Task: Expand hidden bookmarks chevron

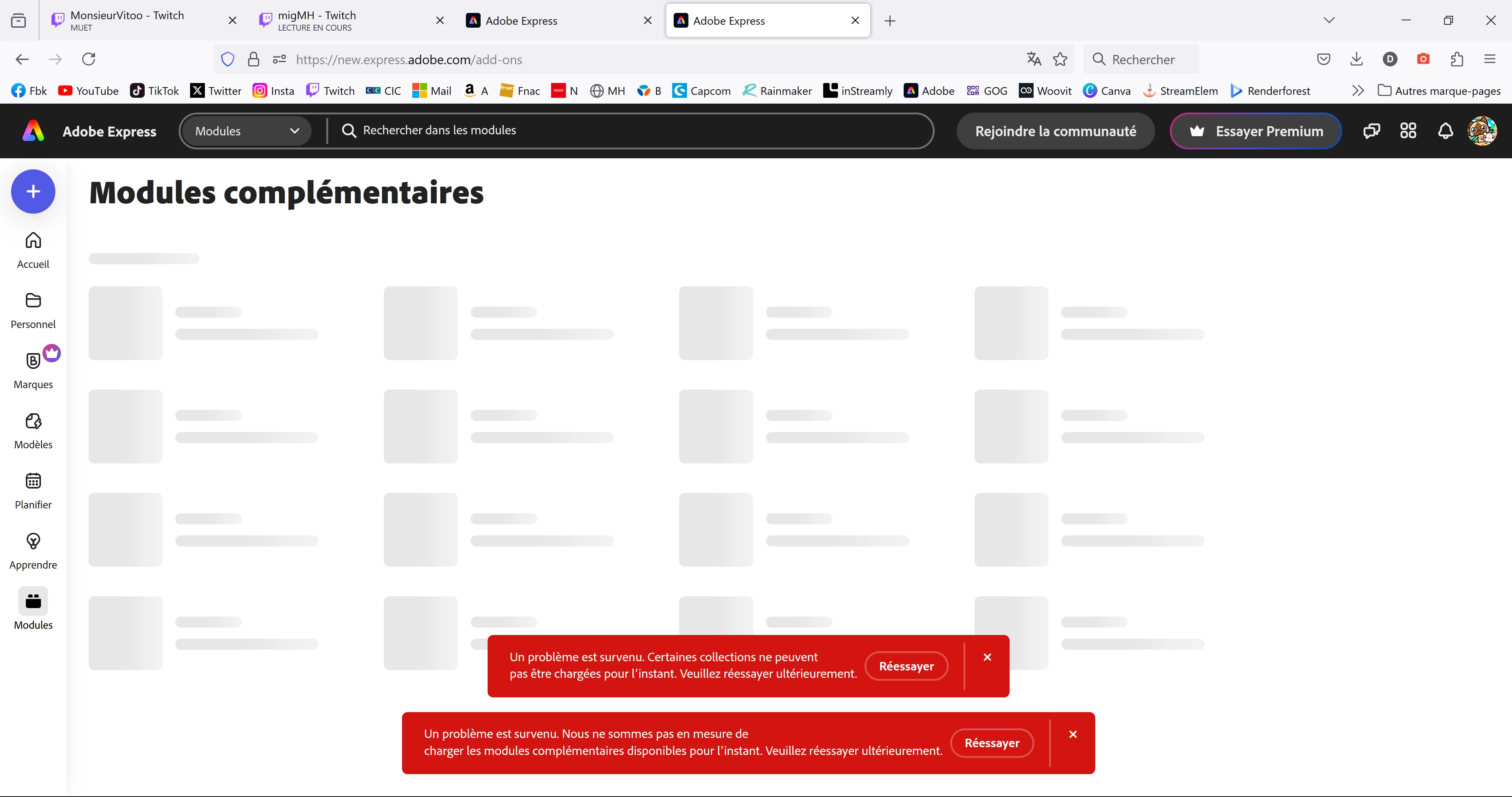Action: tap(1357, 90)
